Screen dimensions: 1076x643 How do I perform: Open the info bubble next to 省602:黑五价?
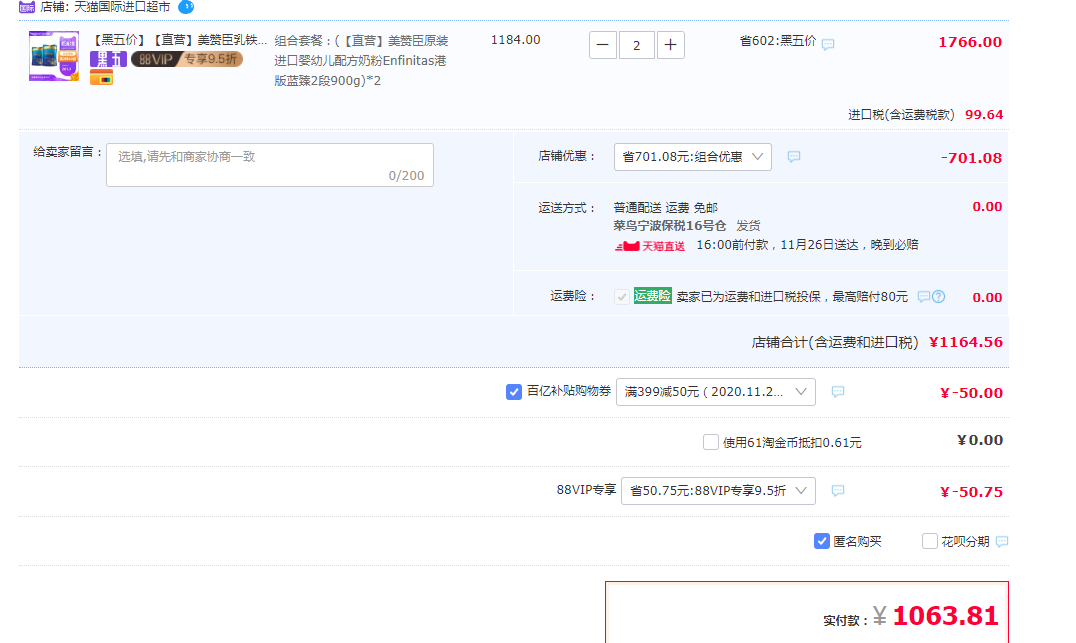pyautogui.click(x=828, y=45)
